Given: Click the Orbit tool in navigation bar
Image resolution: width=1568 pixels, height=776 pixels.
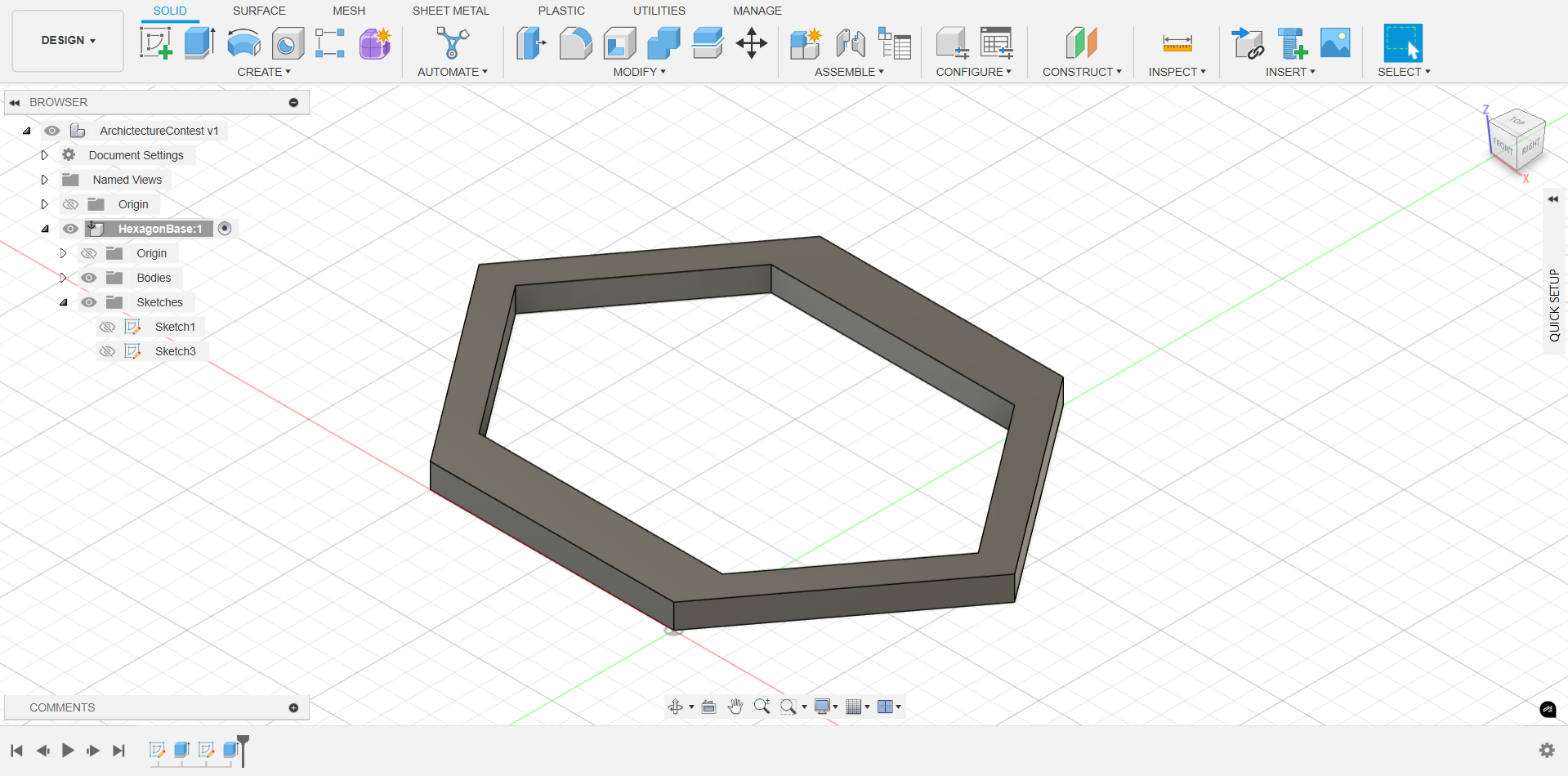Looking at the screenshot, I should pos(676,707).
